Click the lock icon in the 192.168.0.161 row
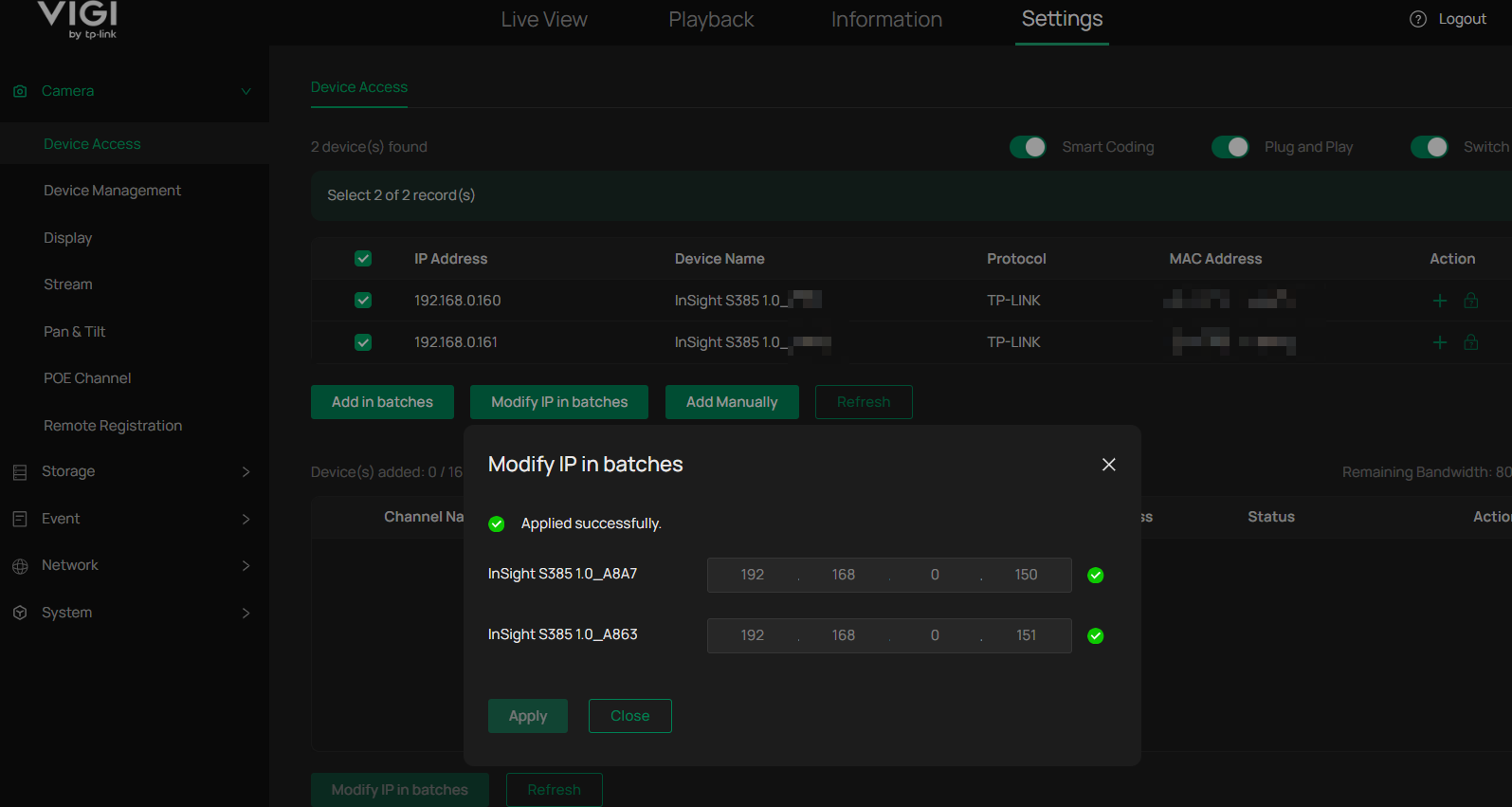This screenshot has height=807, width=1512. tap(1471, 342)
